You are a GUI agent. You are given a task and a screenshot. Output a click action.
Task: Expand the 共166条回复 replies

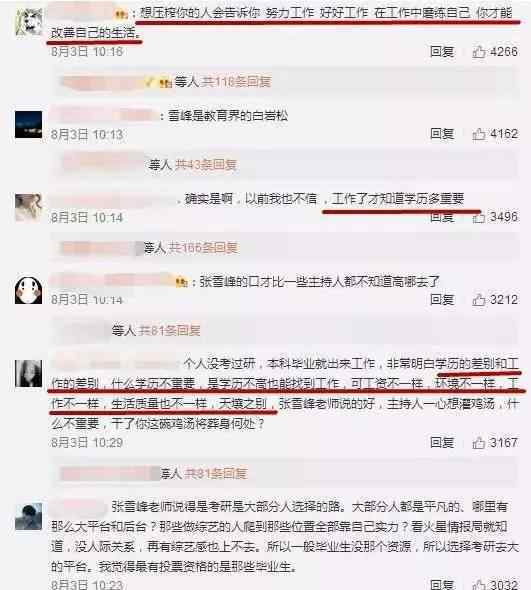click(203, 248)
